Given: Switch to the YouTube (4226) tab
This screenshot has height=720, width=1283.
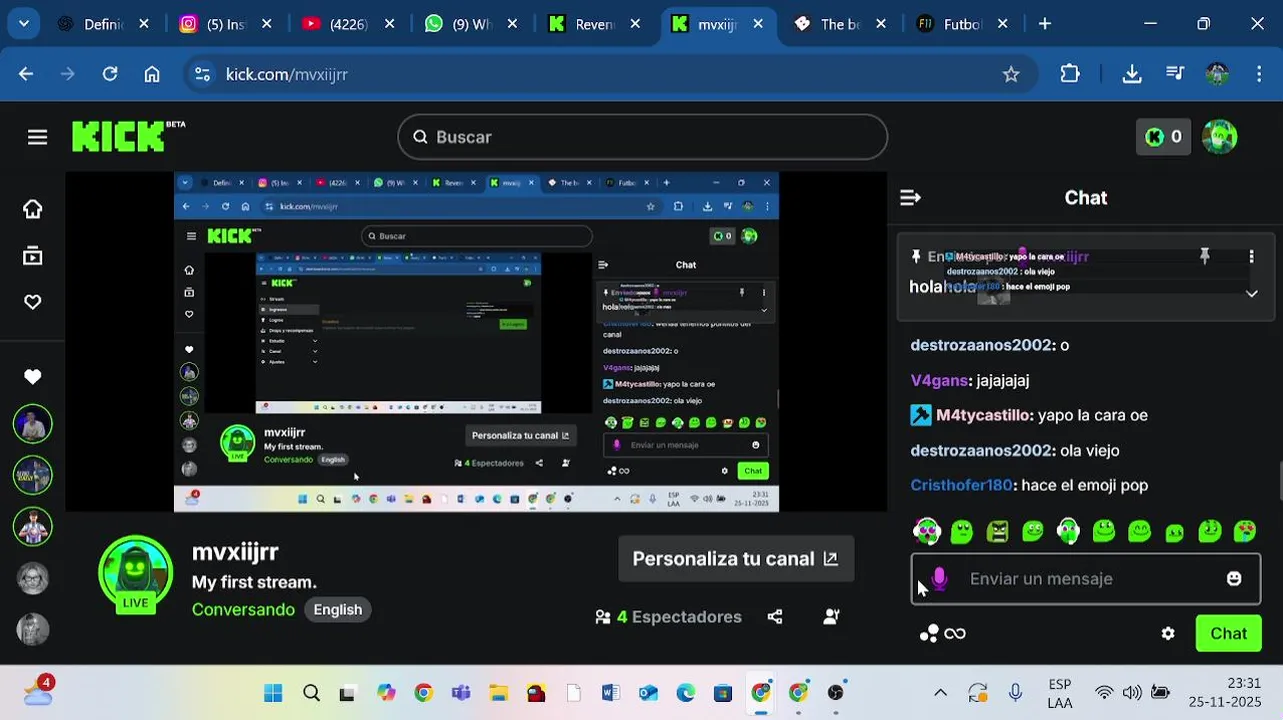Looking at the screenshot, I should pos(348,24).
